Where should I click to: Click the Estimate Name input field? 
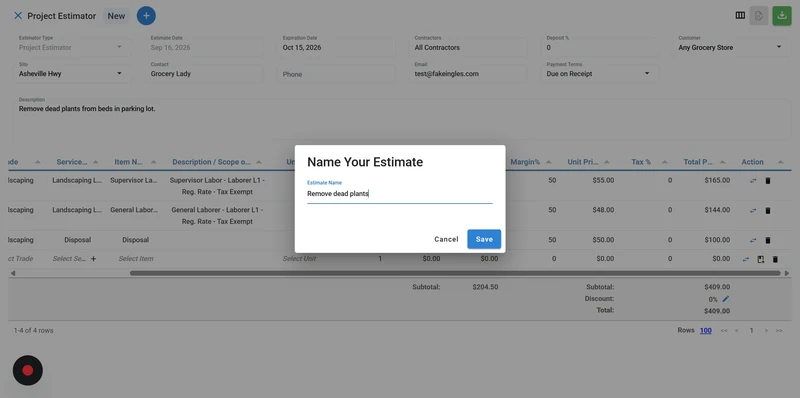coord(399,194)
